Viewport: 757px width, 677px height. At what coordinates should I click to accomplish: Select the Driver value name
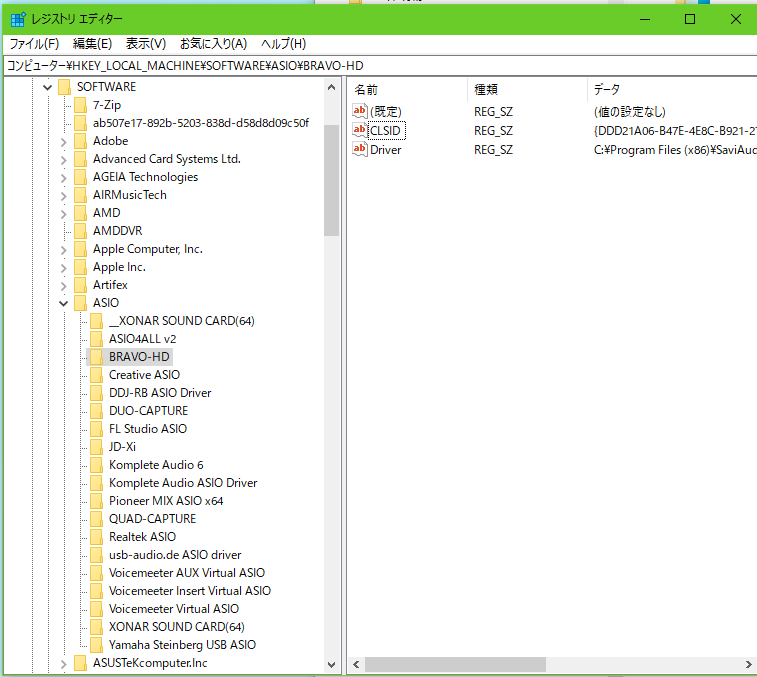pos(386,150)
